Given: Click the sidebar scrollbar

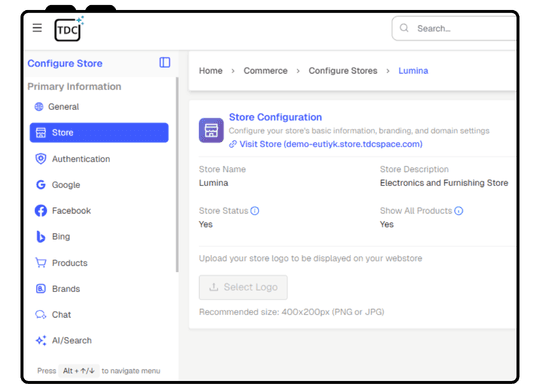Looking at the screenshot, I should [177, 175].
